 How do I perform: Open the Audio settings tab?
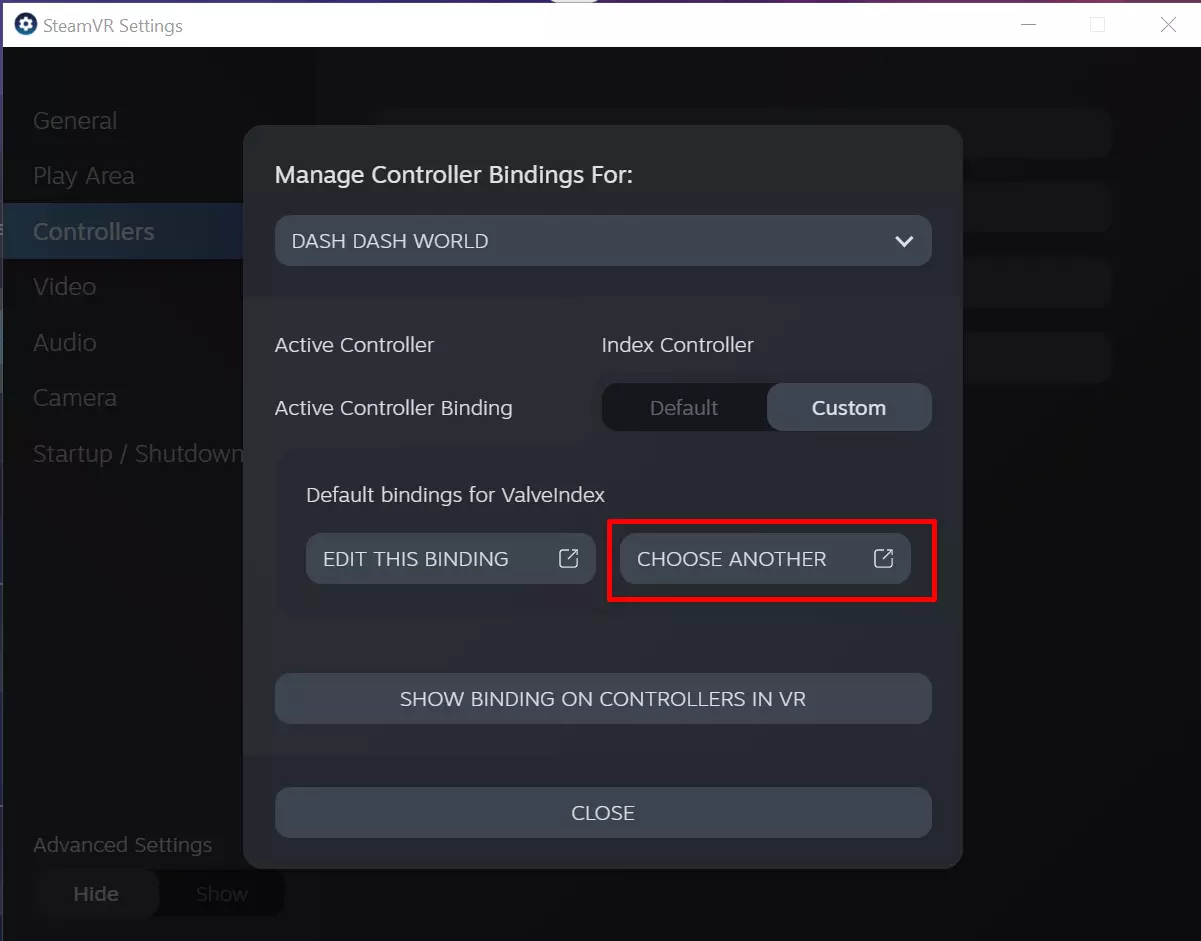[x=65, y=342]
